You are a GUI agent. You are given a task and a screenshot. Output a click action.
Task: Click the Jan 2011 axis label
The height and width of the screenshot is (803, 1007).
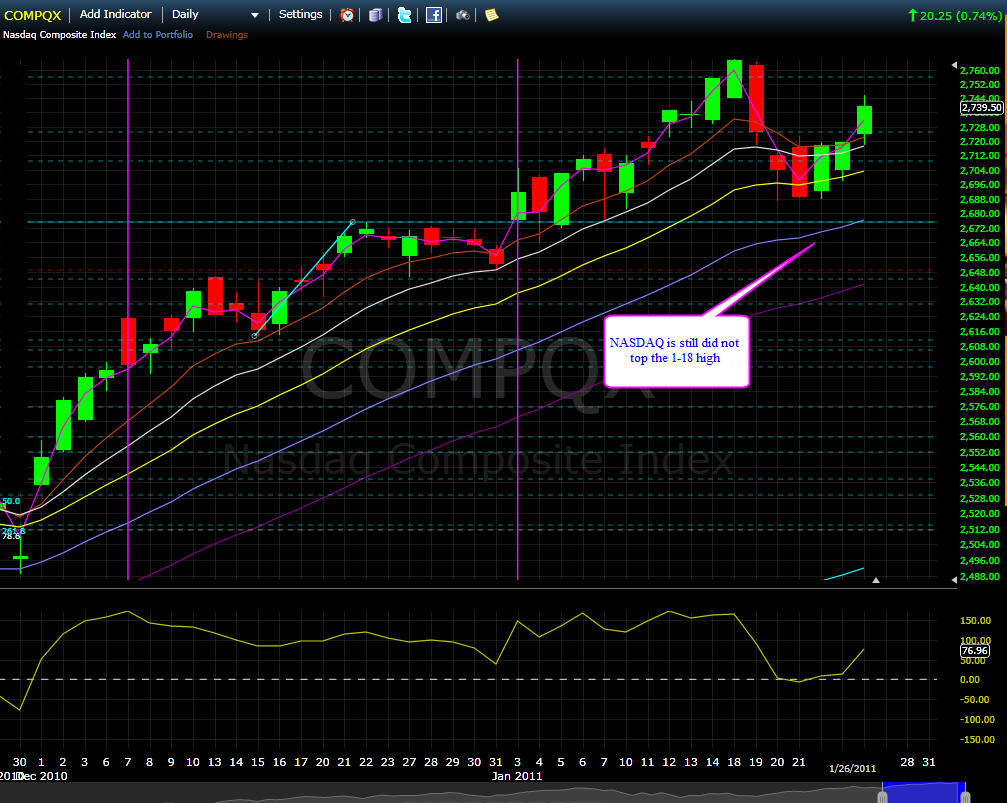pyautogui.click(x=517, y=776)
